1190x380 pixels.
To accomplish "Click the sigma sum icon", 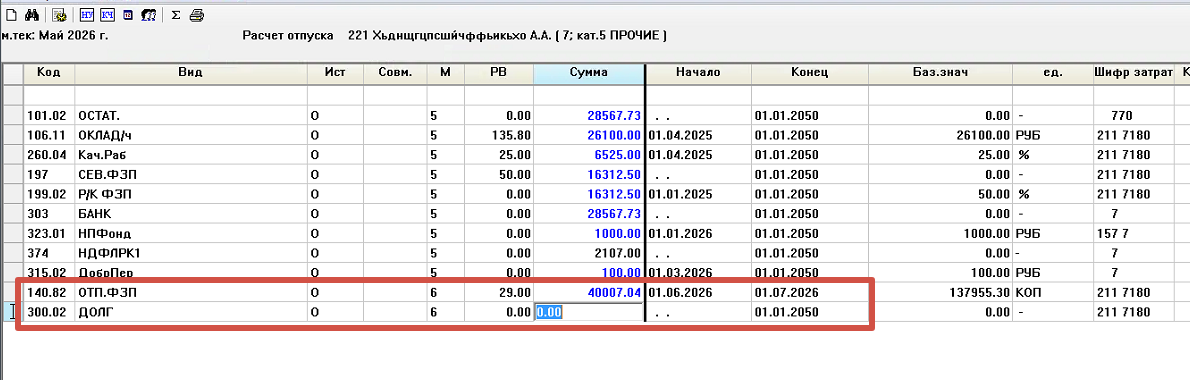I will (176, 14).
